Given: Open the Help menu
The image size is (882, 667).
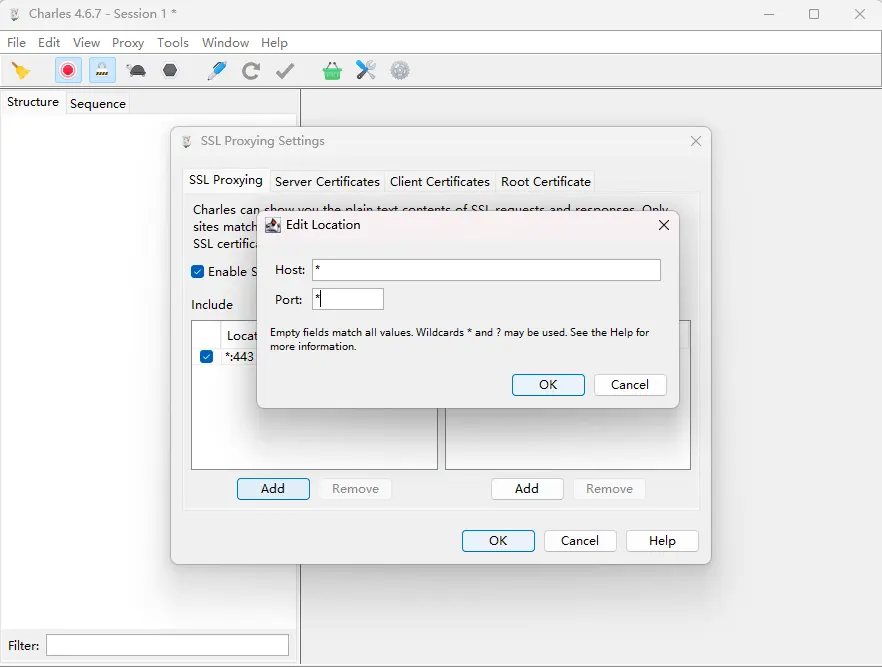Looking at the screenshot, I should (274, 43).
